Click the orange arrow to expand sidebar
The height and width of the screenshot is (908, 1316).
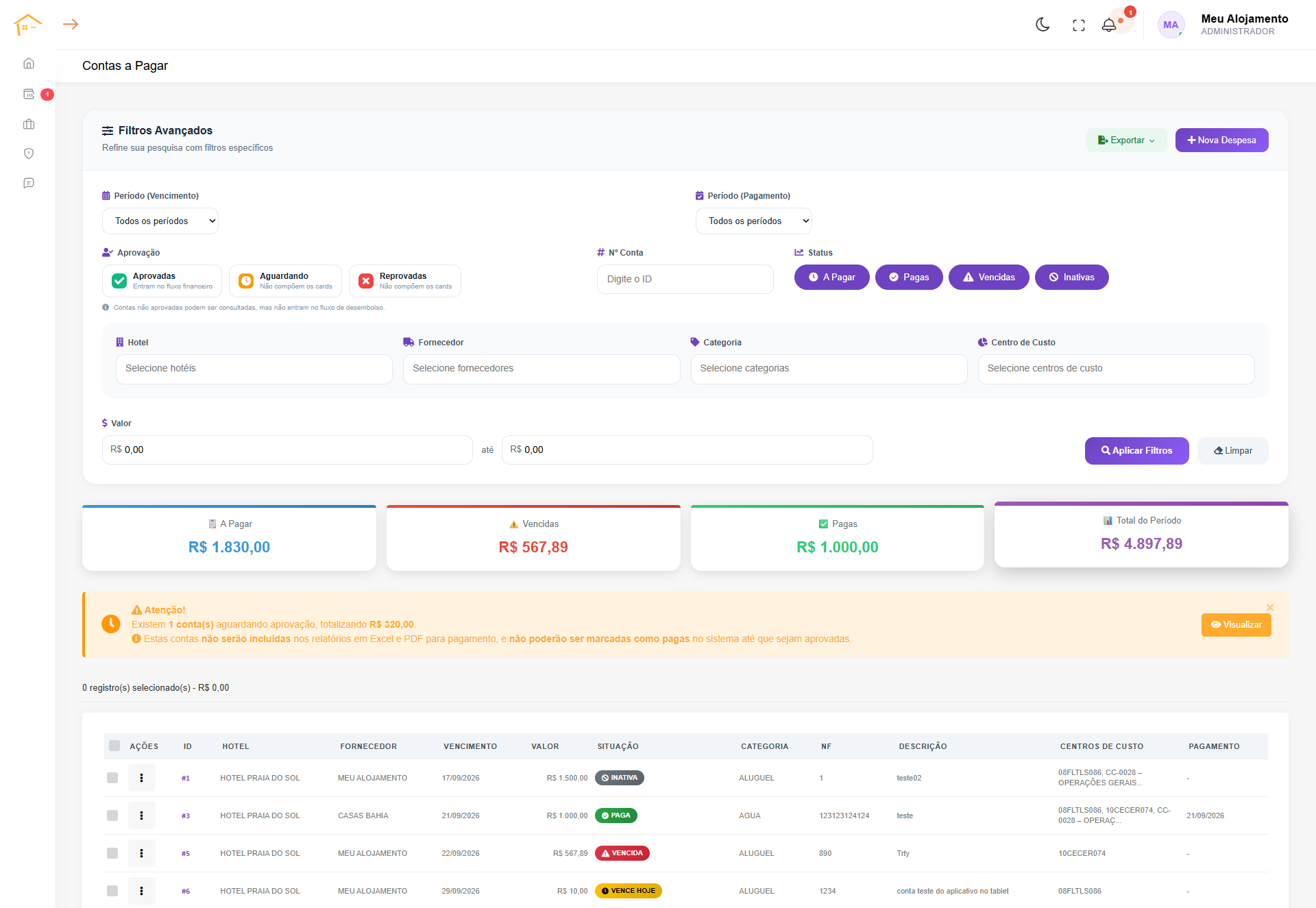(71, 24)
